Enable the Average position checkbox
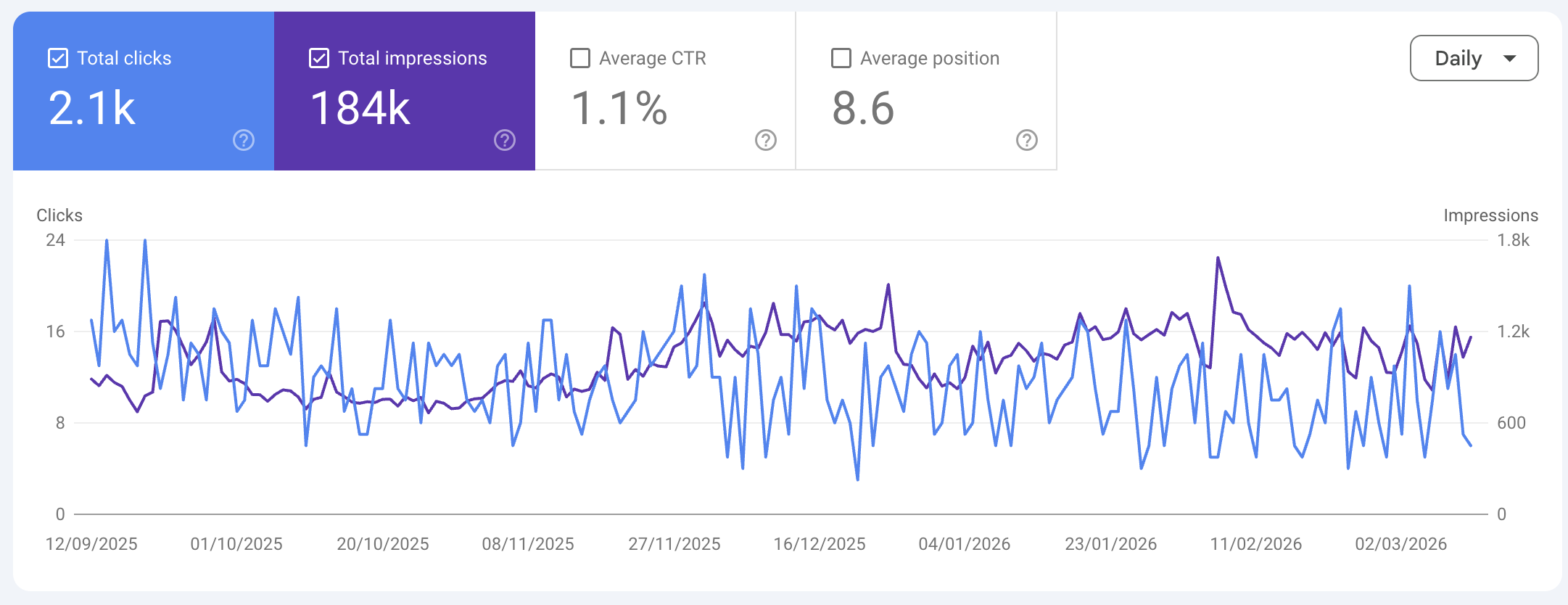Viewport: 1568px width, 605px height. click(841, 58)
